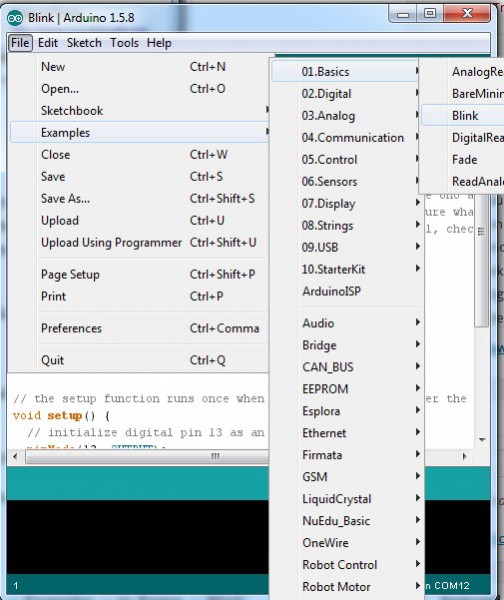This screenshot has width=504, height=600.
Task: Open the Help menu
Action: click(159, 43)
